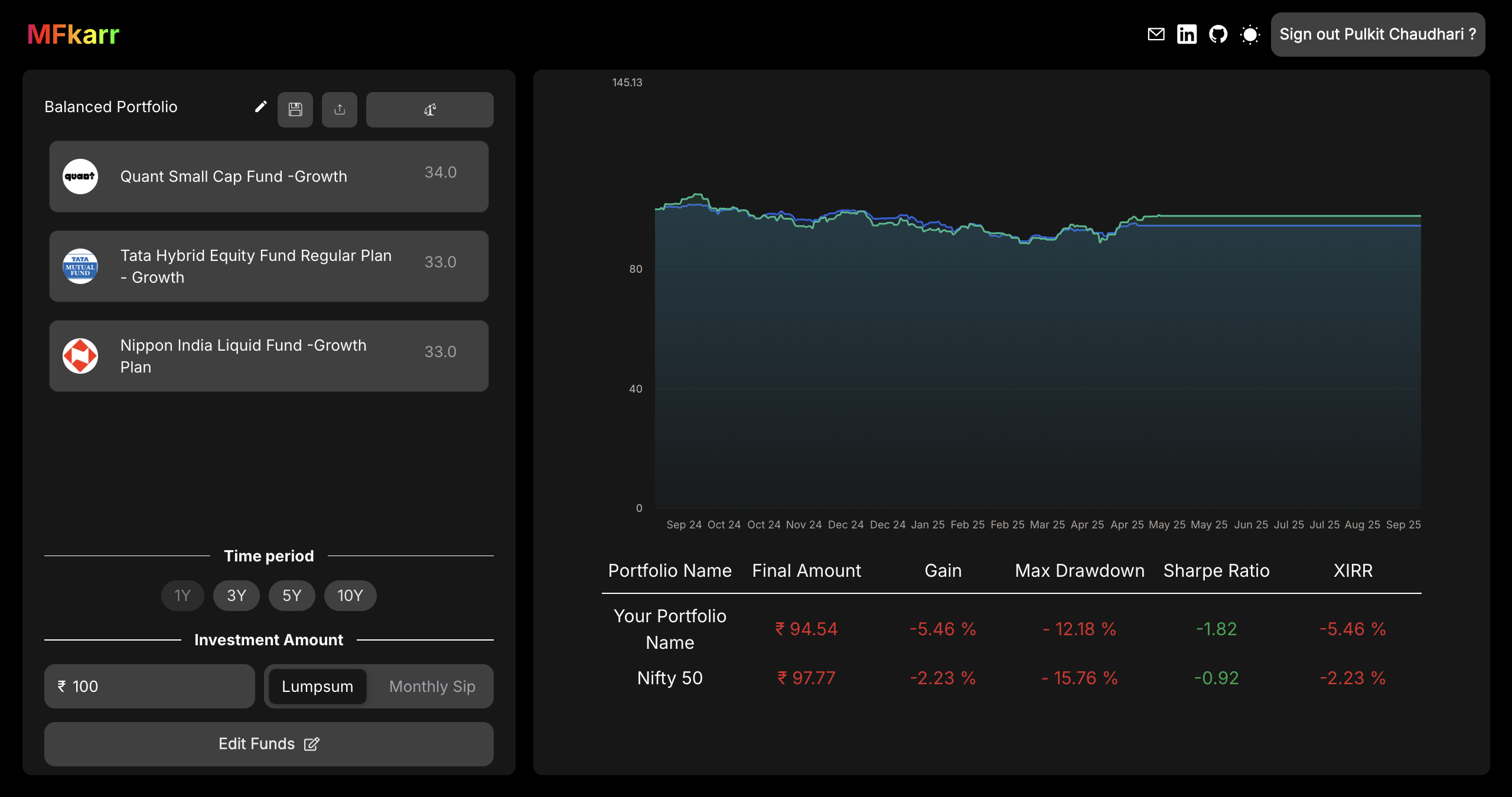The height and width of the screenshot is (797, 1512).
Task: Edit Nippon Liquid fund weight 33.0
Action: [441, 352]
